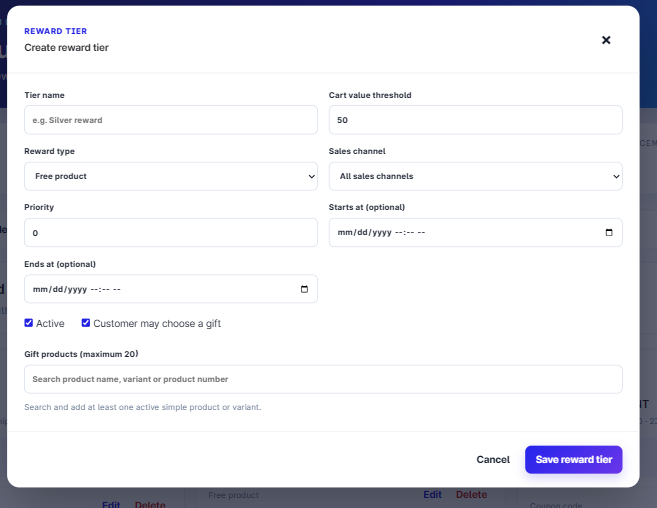Open the Starts at calendar picker icon
The height and width of the screenshot is (508, 657).
tap(609, 232)
